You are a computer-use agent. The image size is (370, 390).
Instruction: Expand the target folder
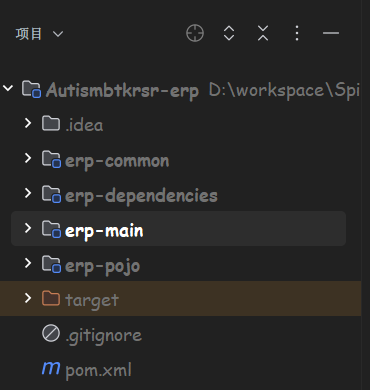pos(28,298)
